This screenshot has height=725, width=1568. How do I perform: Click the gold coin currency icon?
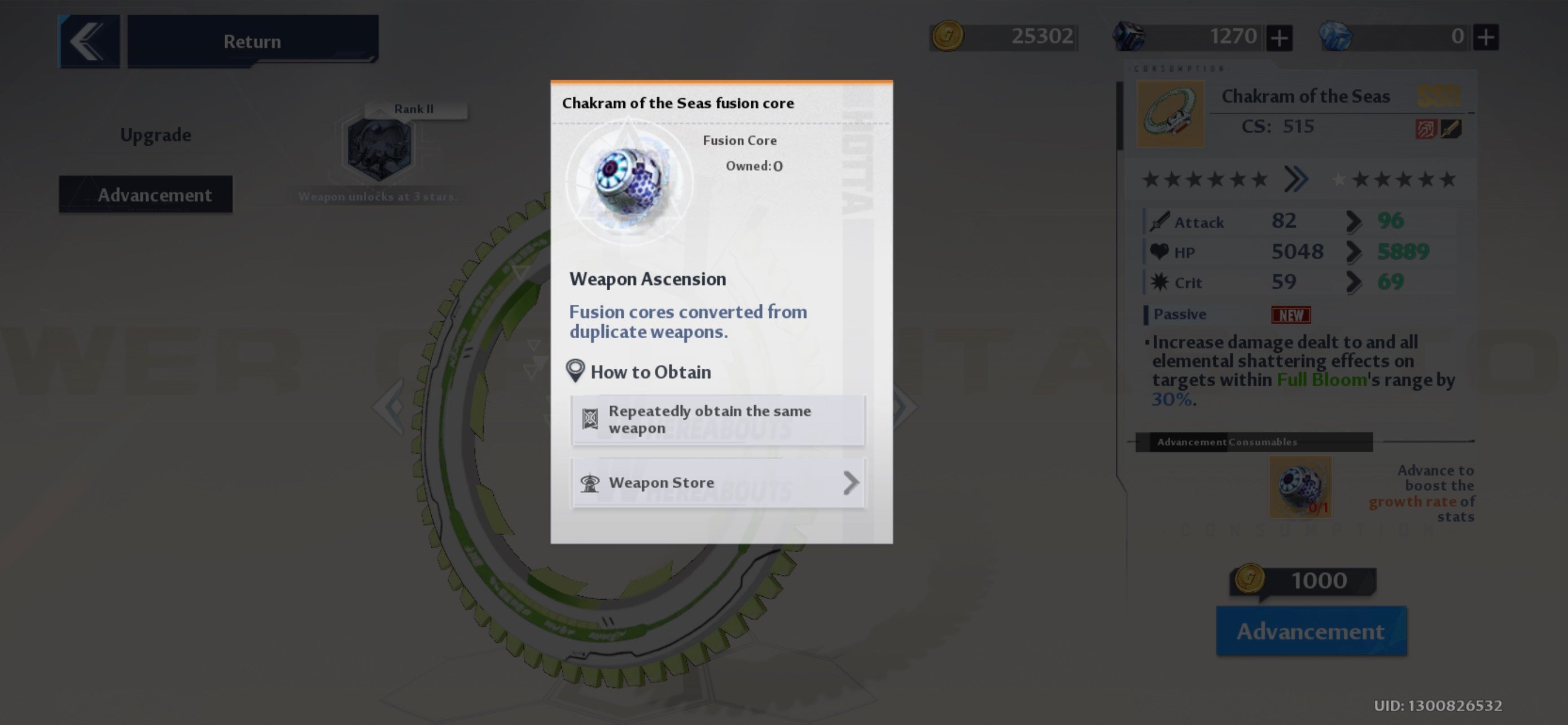(947, 36)
